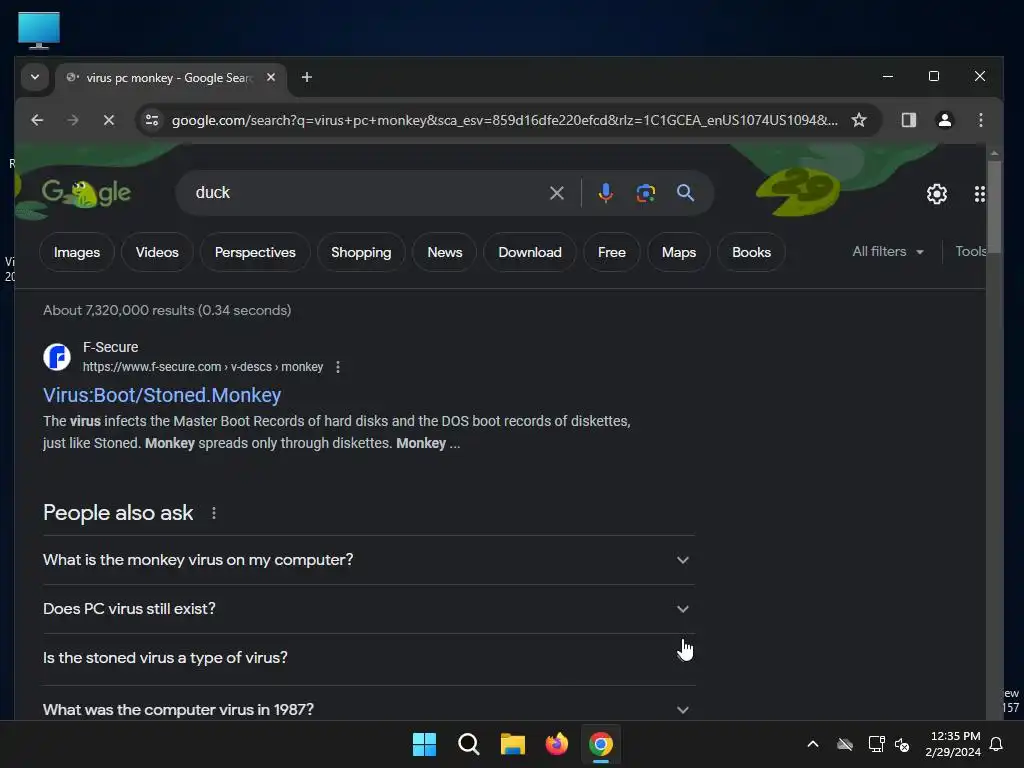
Task: Click the browser back arrow
Action: coord(37,120)
